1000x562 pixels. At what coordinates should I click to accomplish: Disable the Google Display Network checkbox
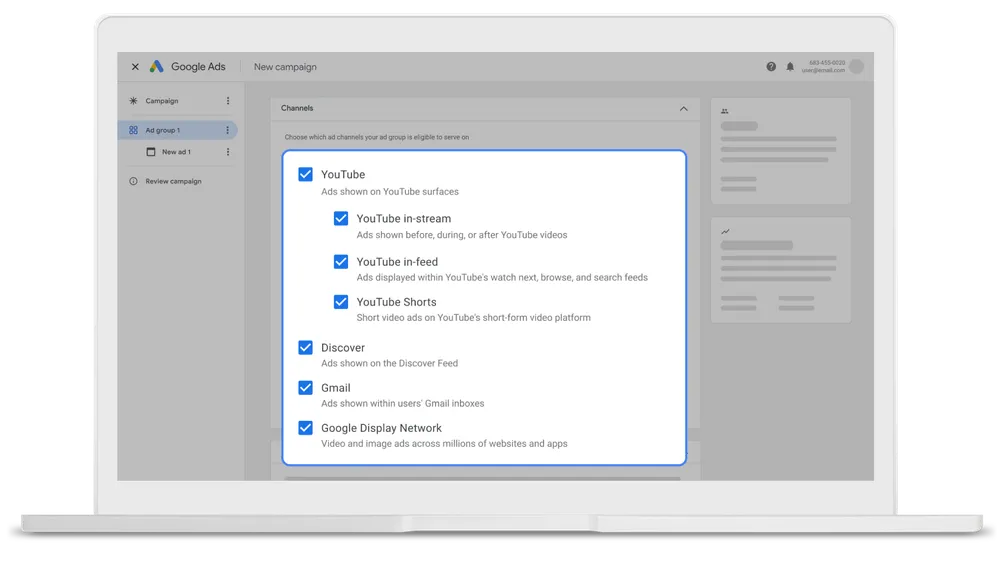pyautogui.click(x=306, y=428)
